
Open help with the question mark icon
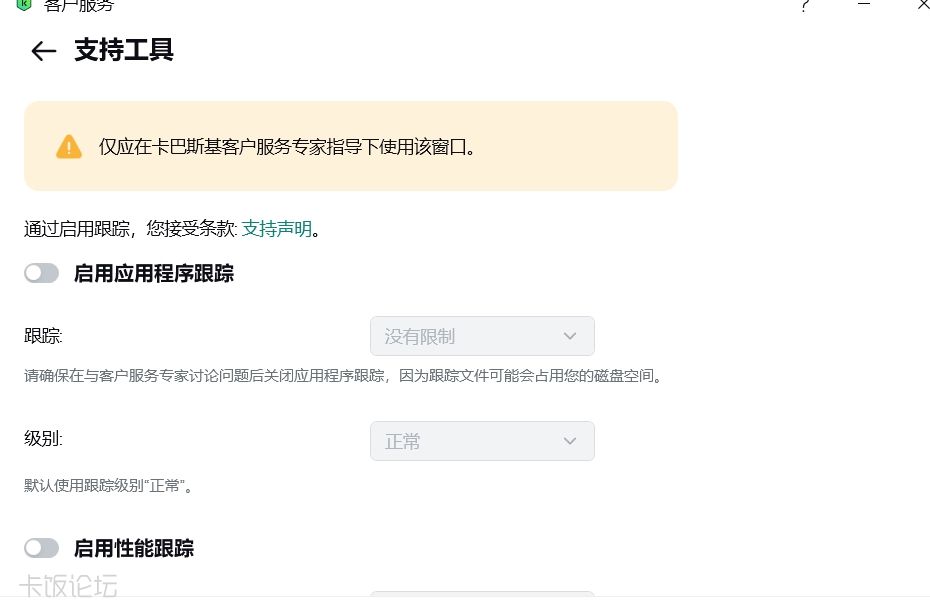(804, 6)
